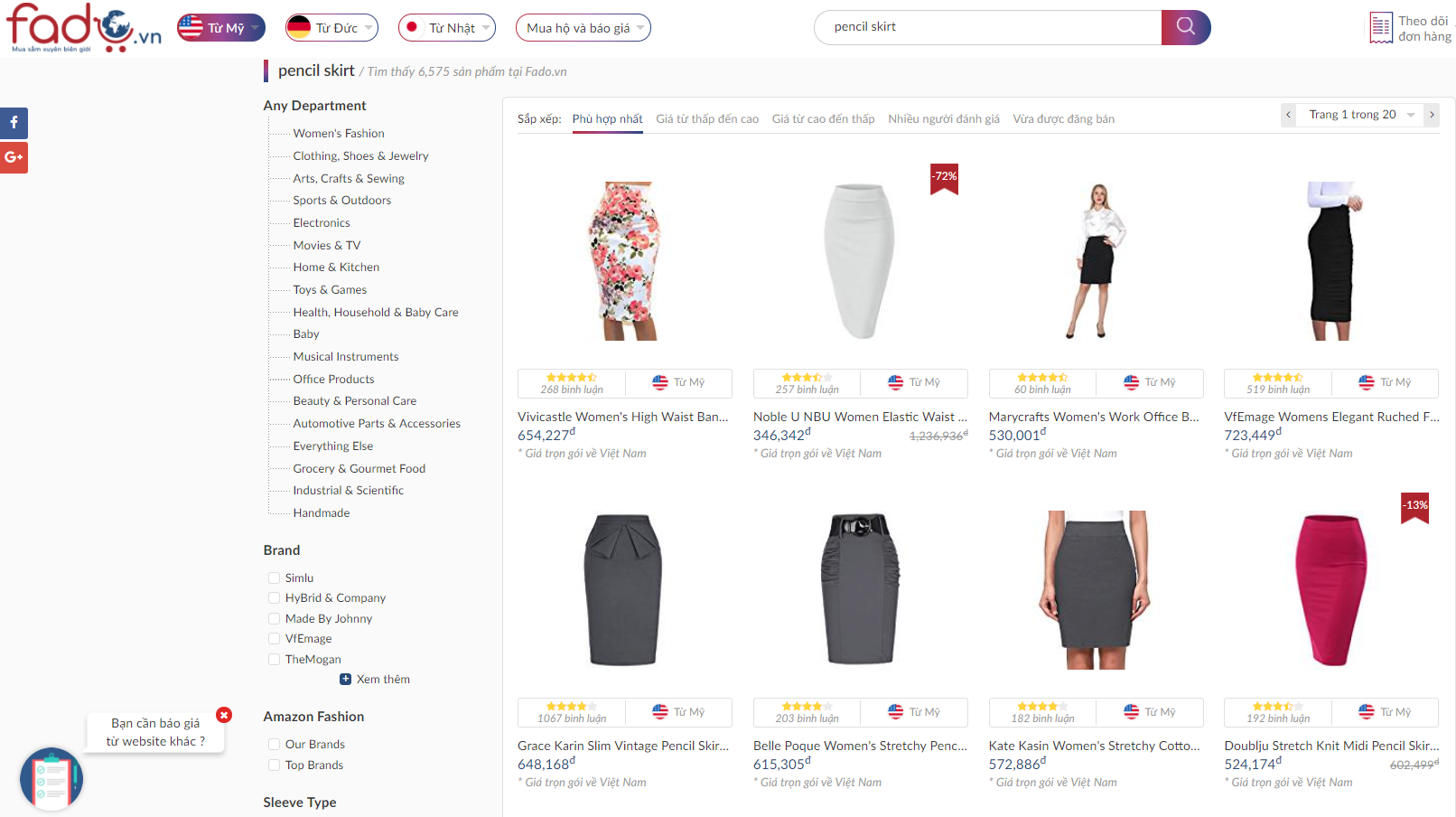This screenshot has height=817, width=1456.
Task: Click the -13% discount badge
Action: (1415, 507)
